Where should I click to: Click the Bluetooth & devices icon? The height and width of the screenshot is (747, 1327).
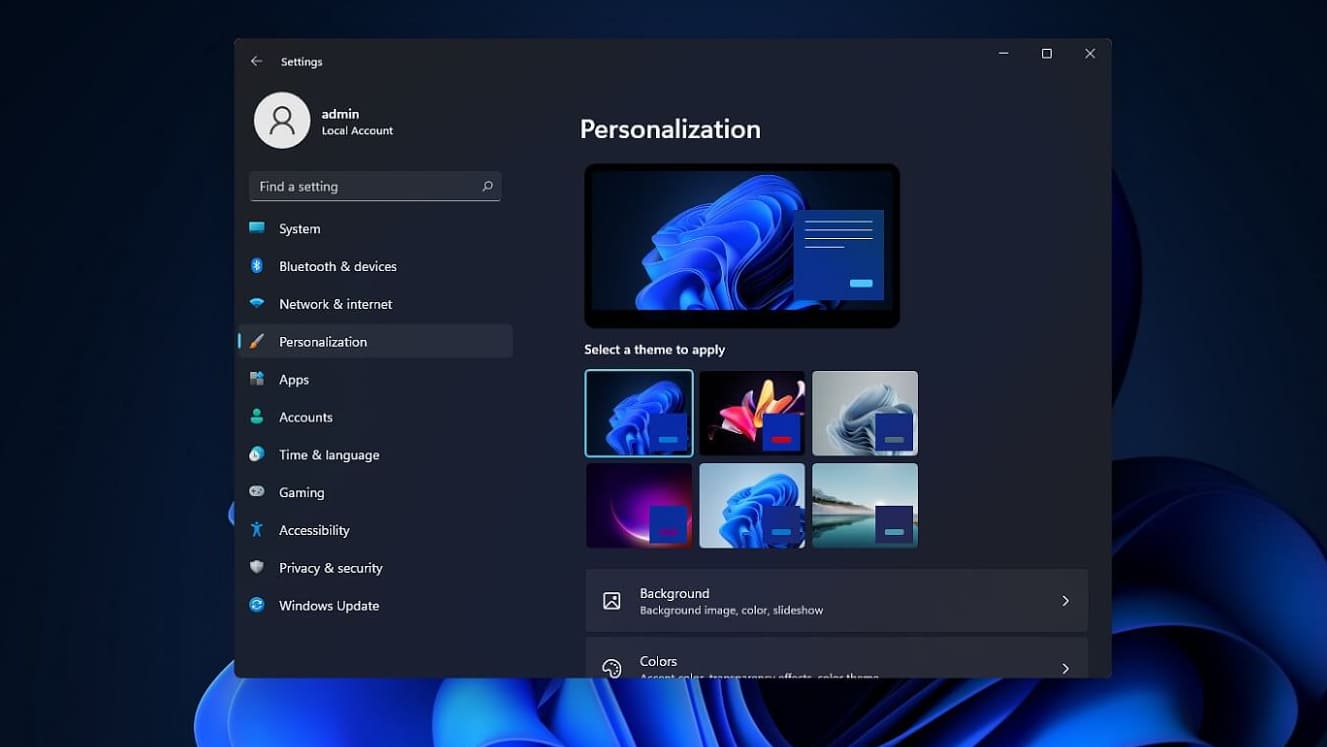click(257, 266)
